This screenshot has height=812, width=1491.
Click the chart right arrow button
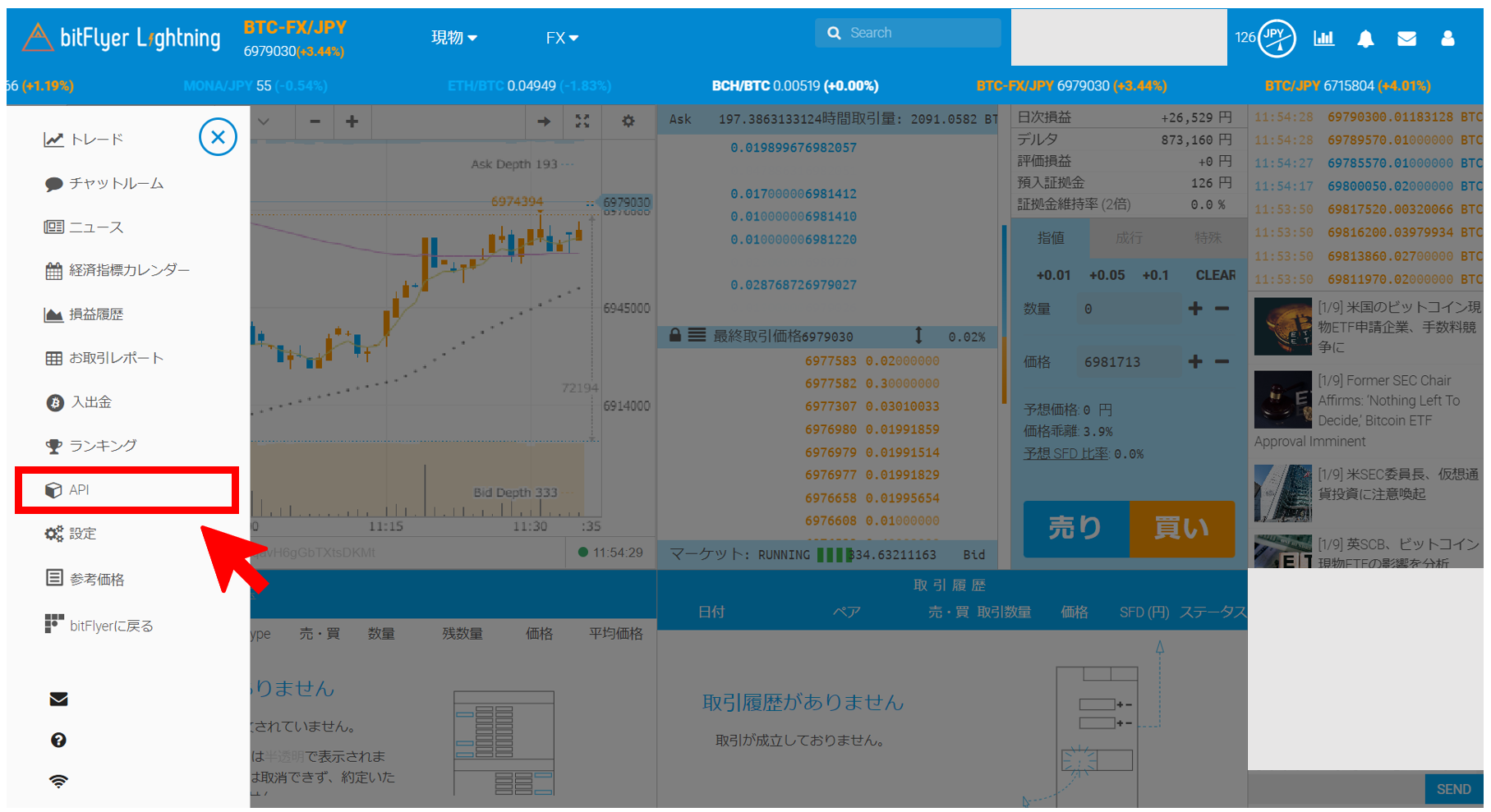[544, 122]
